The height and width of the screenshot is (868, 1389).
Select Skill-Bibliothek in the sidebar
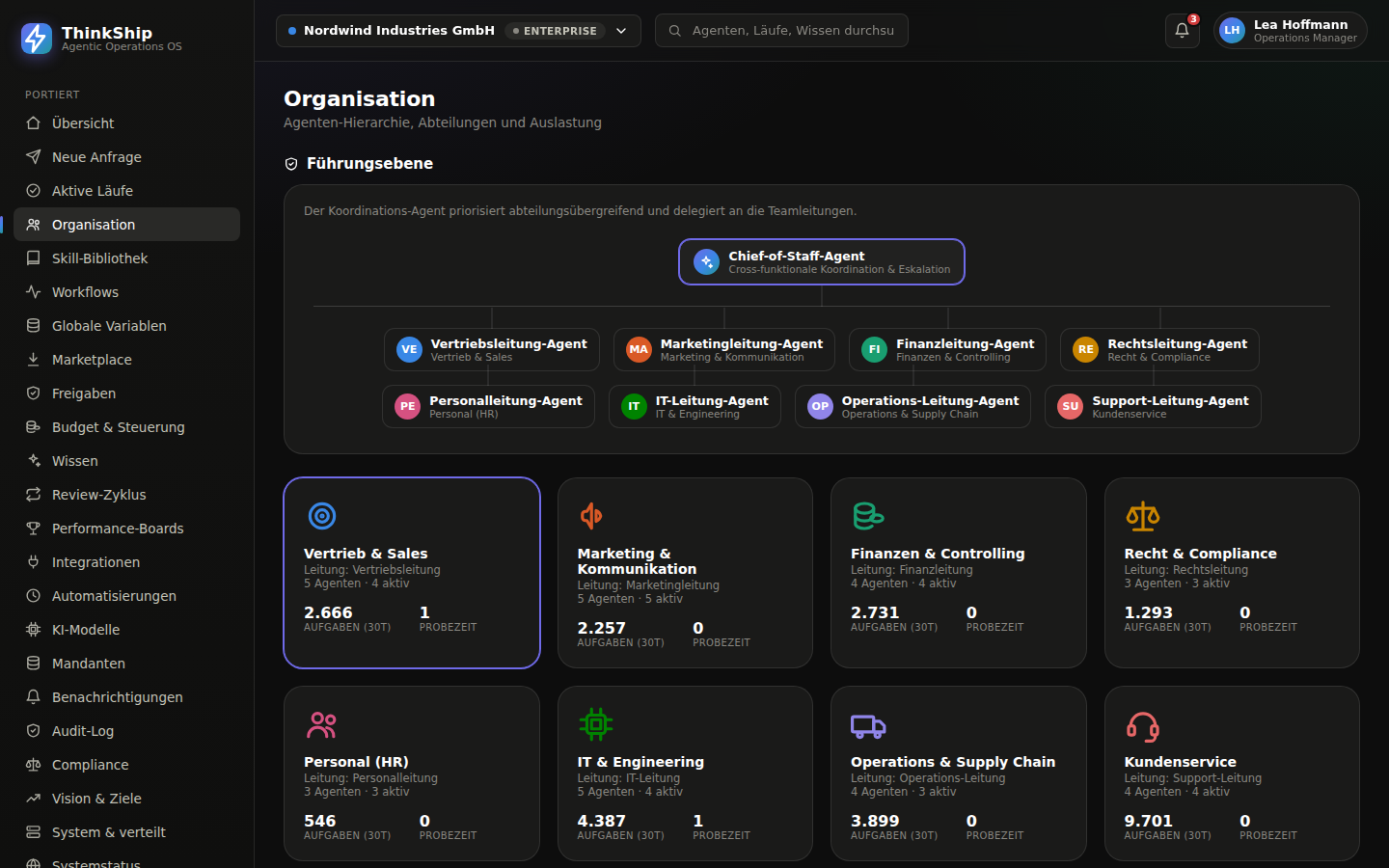pos(127,258)
